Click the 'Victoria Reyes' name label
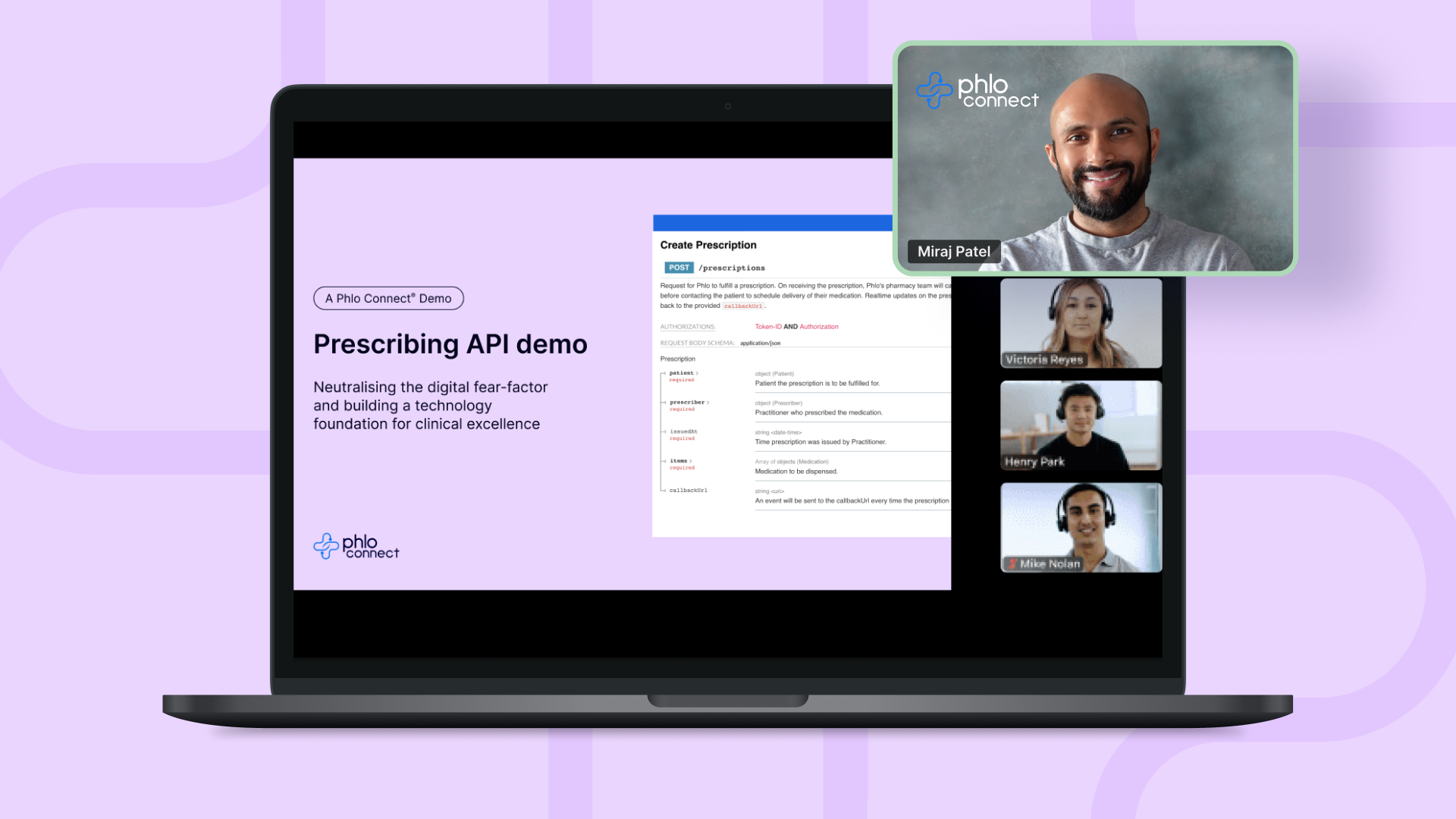 click(x=1044, y=359)
